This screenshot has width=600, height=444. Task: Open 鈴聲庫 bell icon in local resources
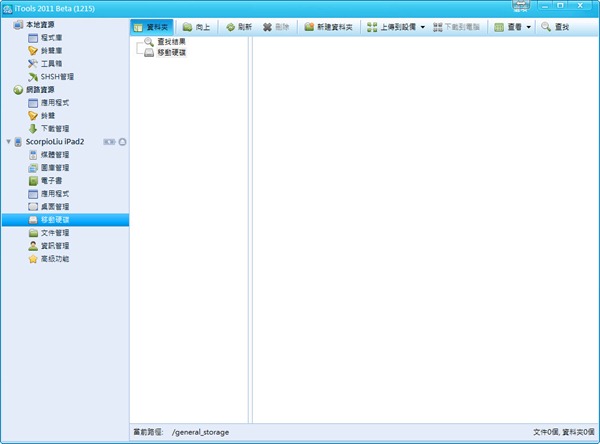tap(33, 51)
